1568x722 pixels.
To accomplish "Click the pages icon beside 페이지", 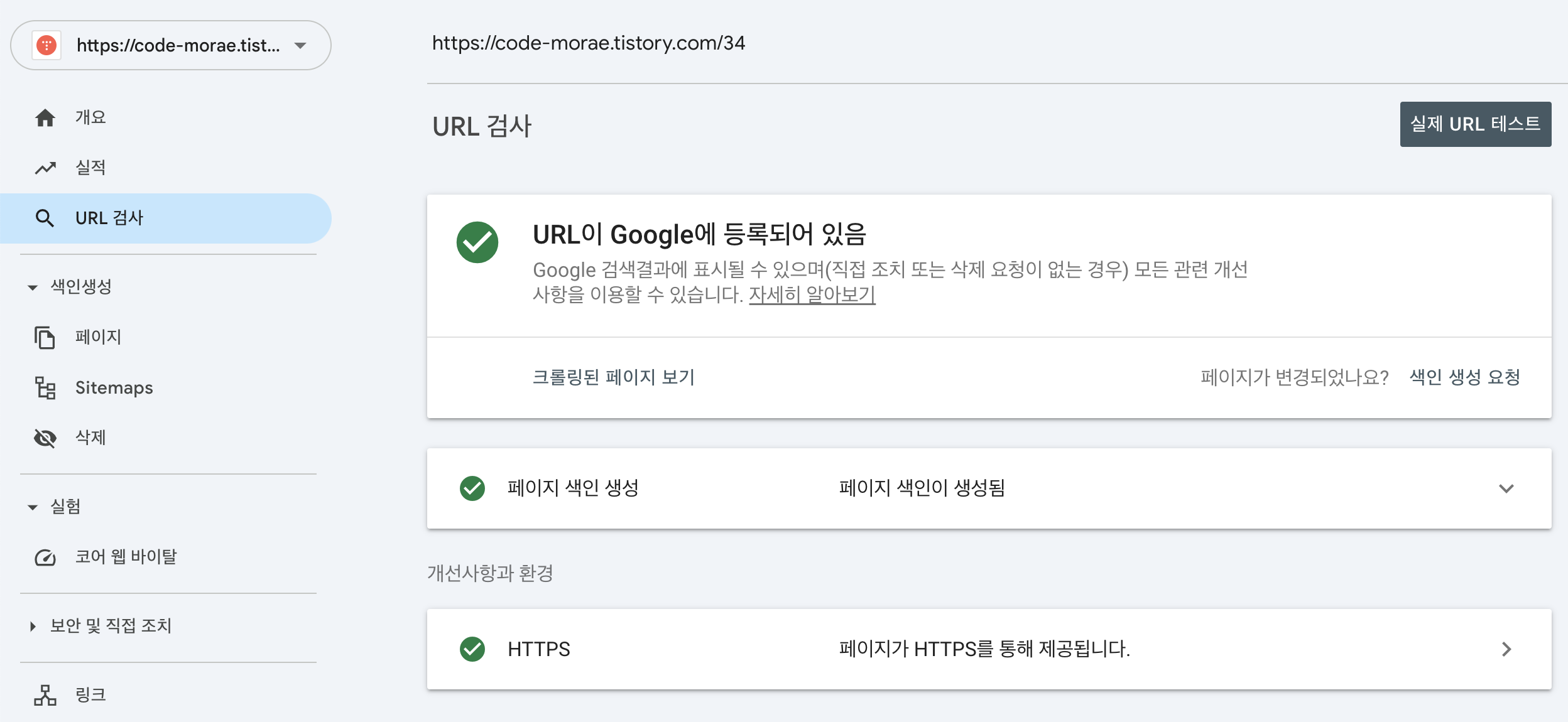I will tap(45, 337).
